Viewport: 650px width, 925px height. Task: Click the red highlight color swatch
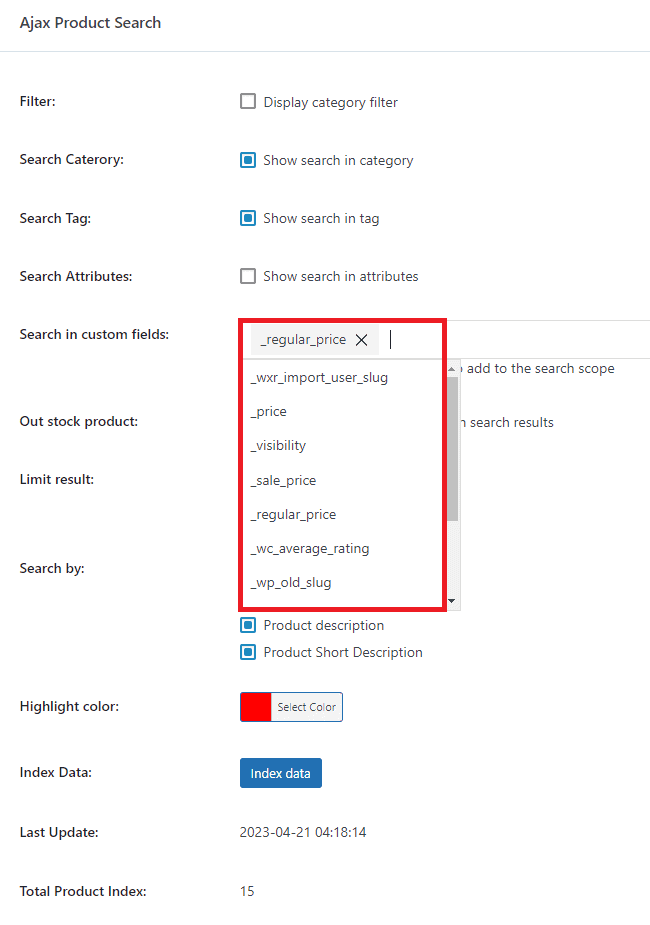point(256,707)
